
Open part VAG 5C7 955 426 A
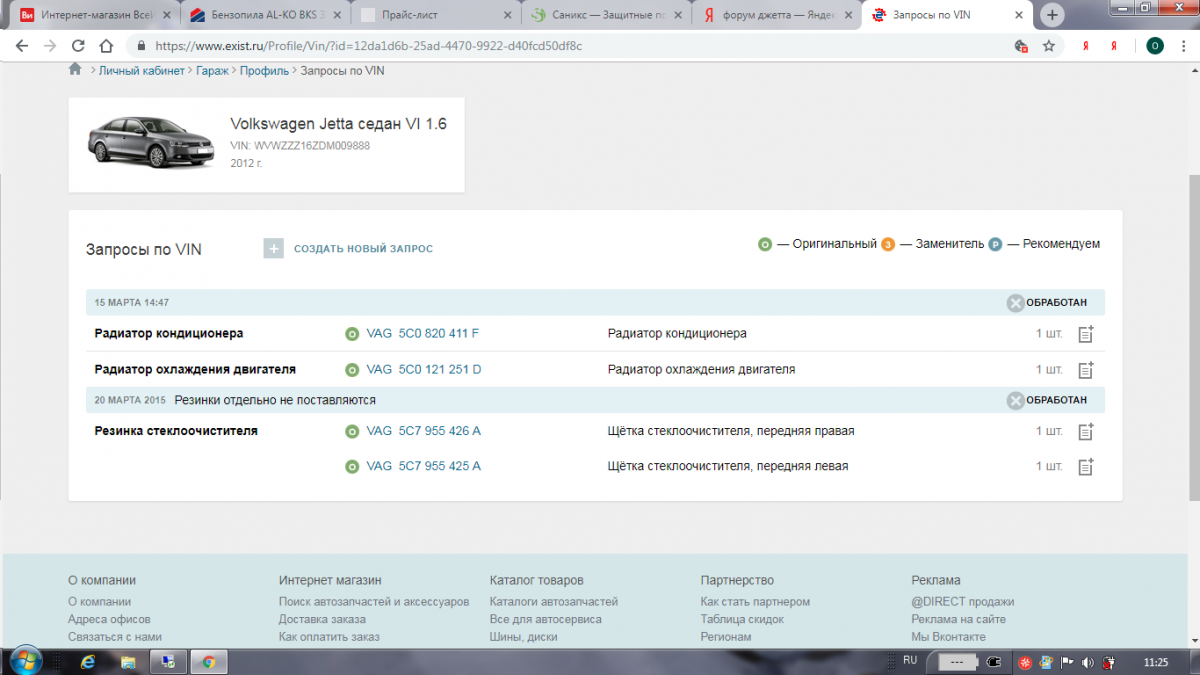424,432
